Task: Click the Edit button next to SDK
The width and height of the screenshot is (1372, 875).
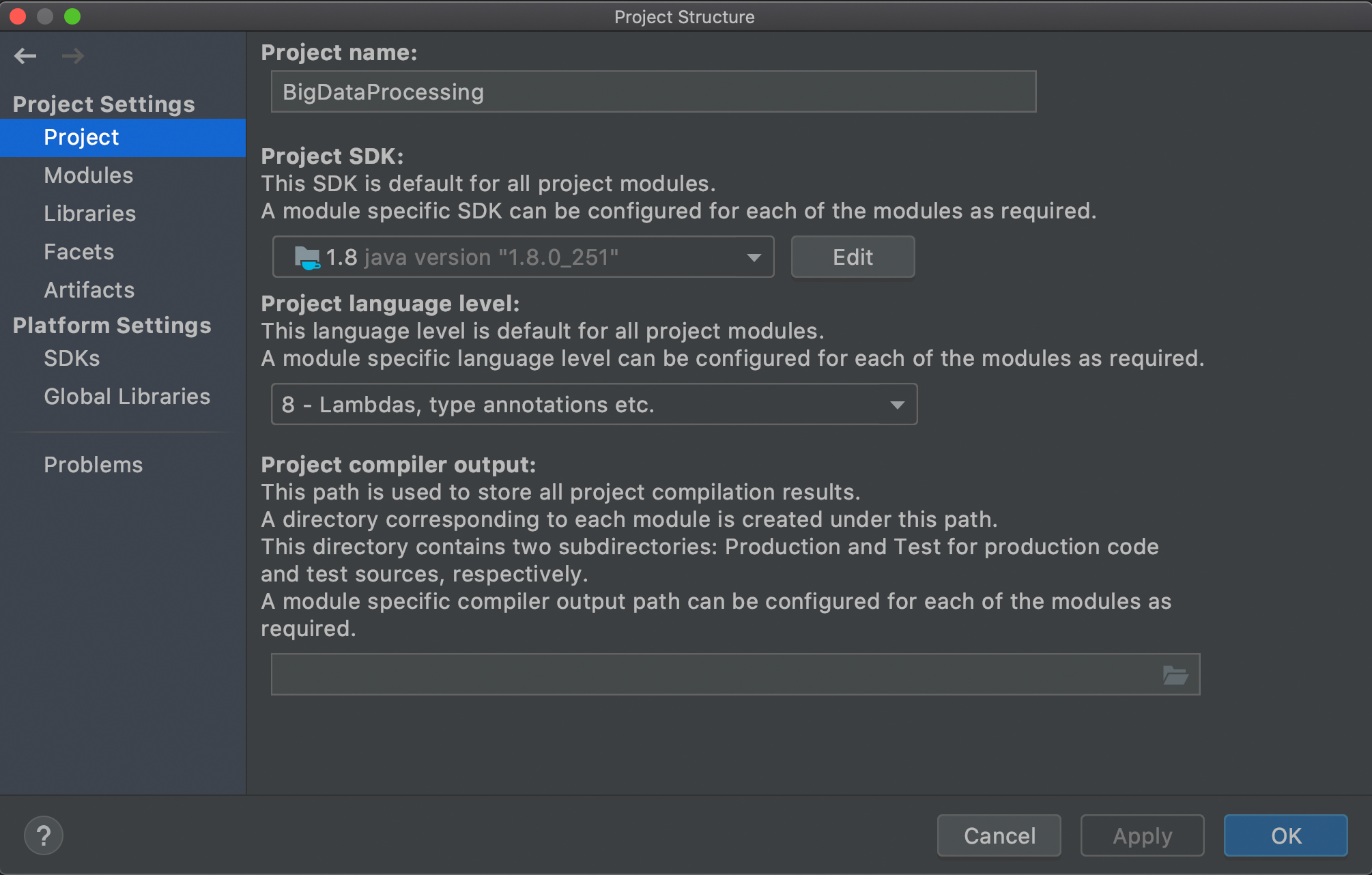Action: click(852, 257)
